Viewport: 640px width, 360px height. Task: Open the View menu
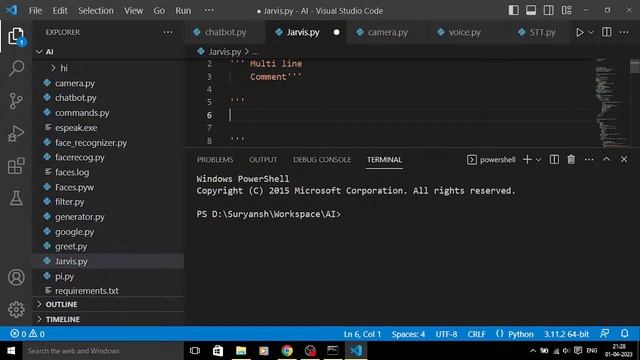click(133, 11)
